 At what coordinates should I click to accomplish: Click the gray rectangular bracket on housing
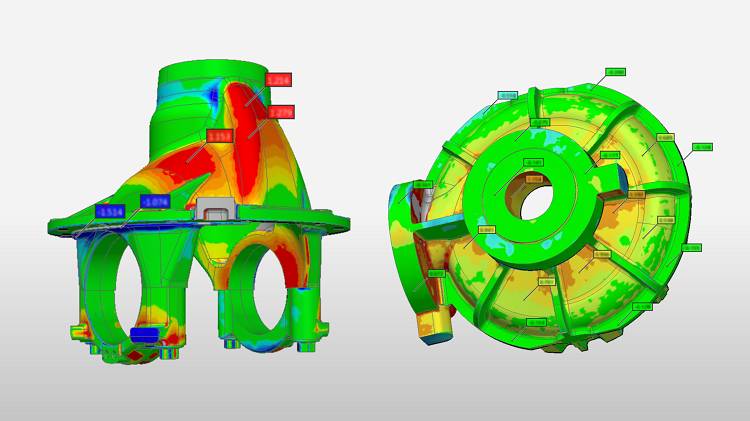pos(217,208)
